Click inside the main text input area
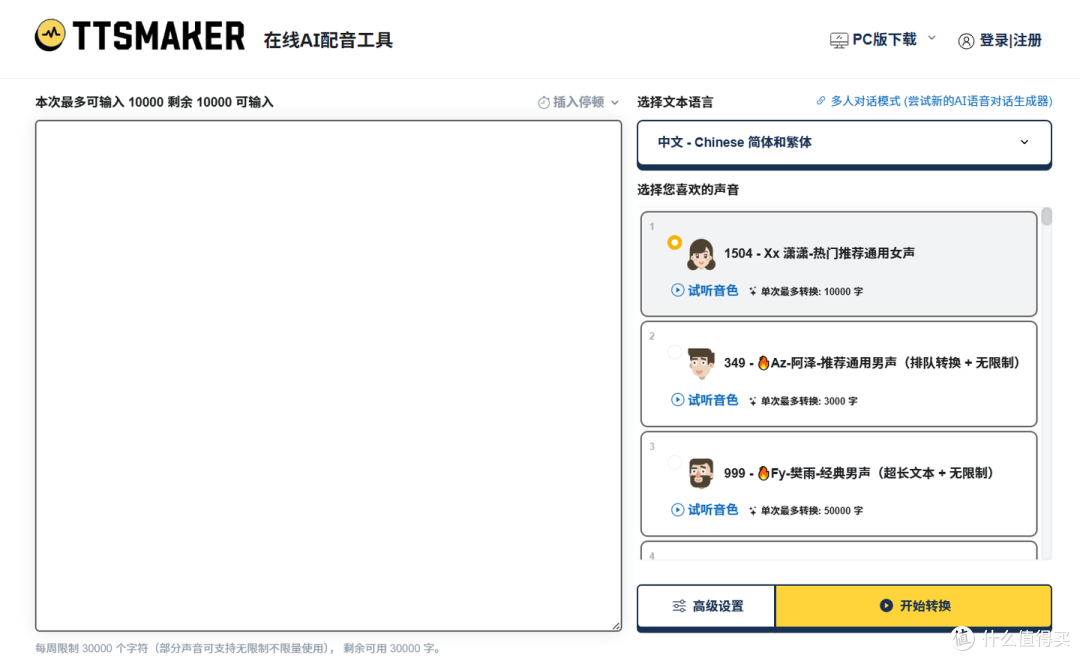The image size is (1080, 661). click(x=329, y=375)
